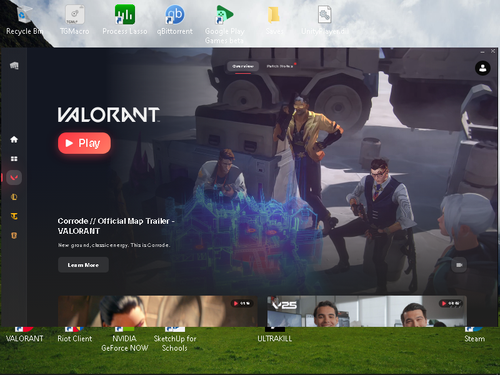500x375 pixels.
Task: Click the NVIDIA GeForce NOW desktop shortcut
Action: click(125, 340)
